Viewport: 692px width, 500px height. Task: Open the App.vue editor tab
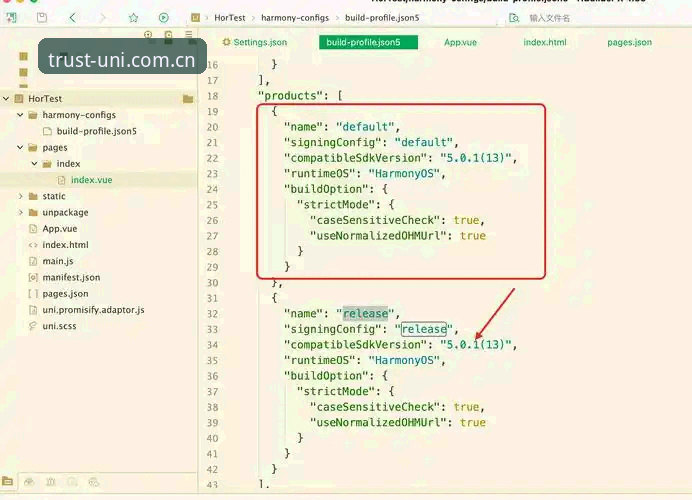[460, 42]
